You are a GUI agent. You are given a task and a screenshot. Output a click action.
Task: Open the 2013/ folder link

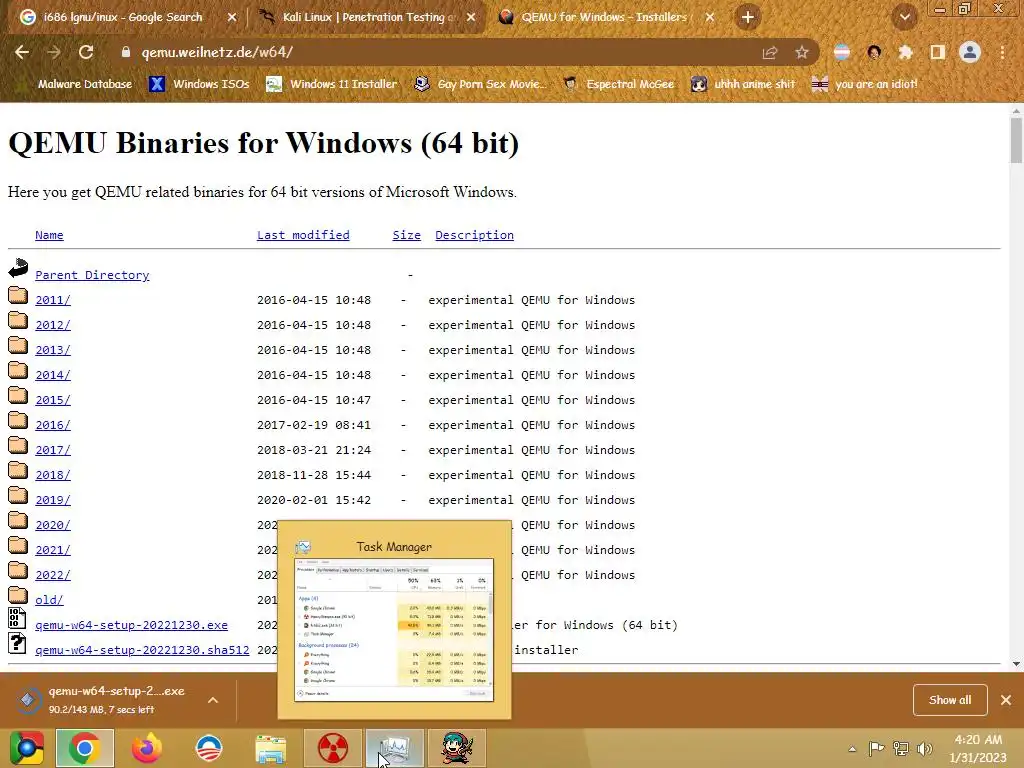click(x=53, y=350)
